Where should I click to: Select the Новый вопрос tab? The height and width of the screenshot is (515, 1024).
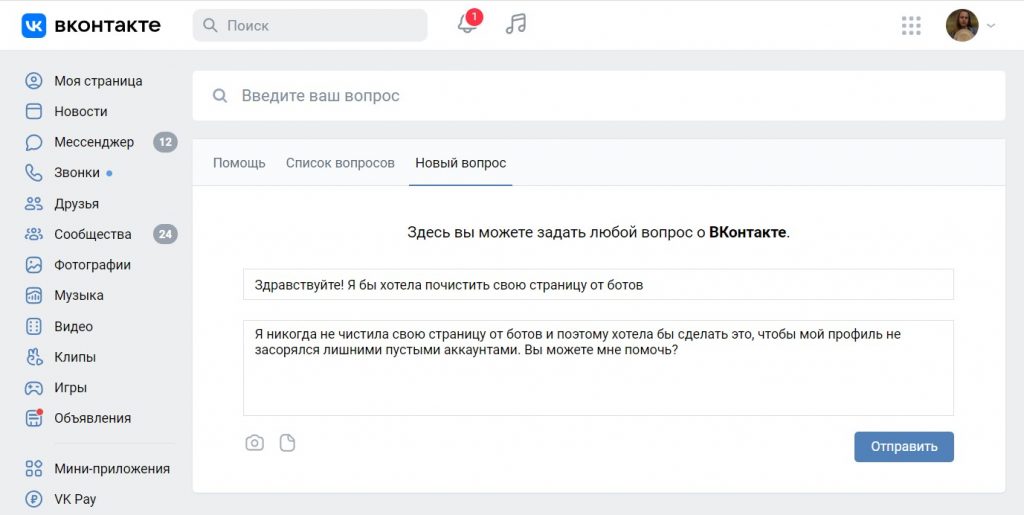460,163
